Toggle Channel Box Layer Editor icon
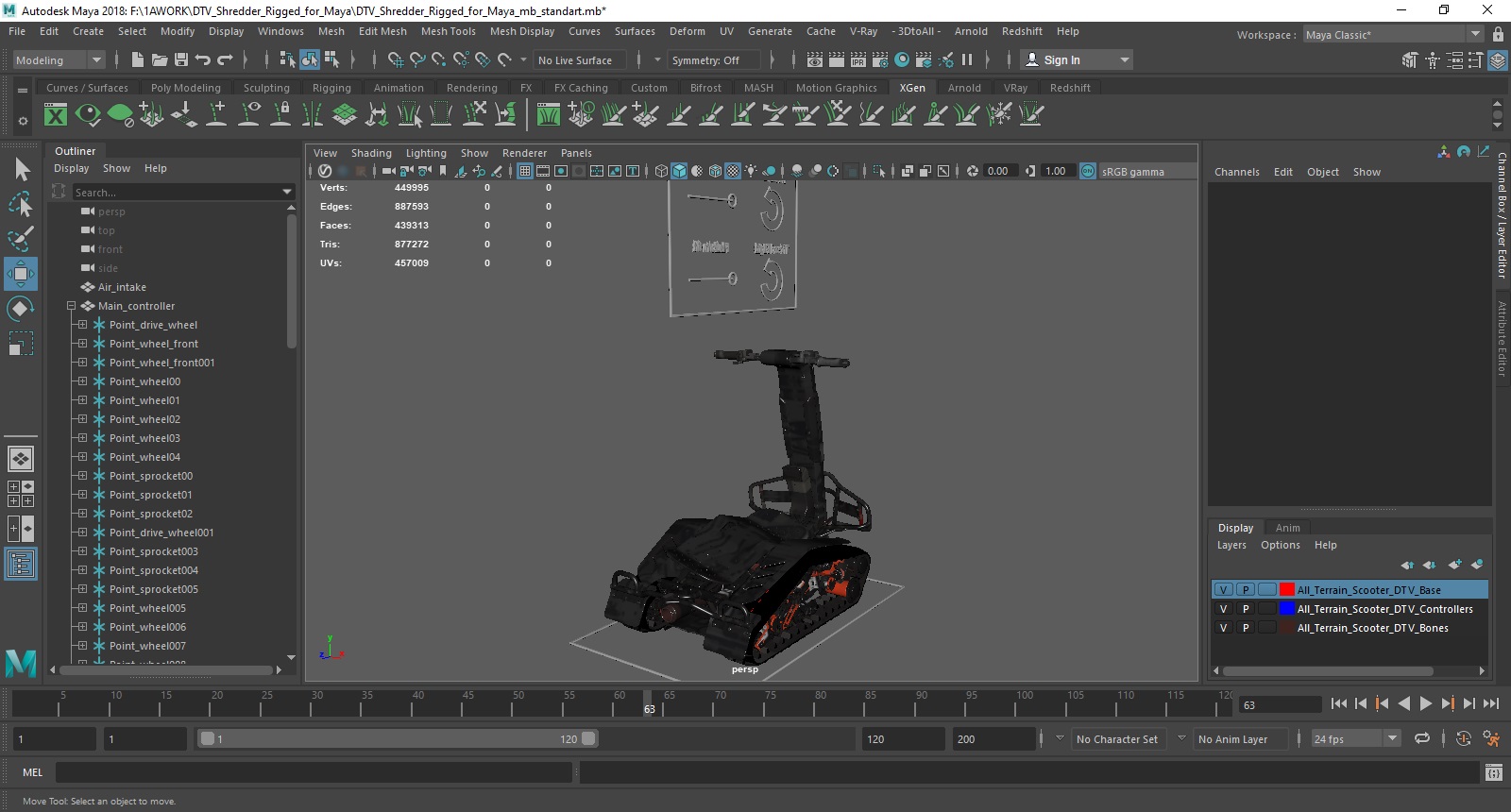 1498,59
